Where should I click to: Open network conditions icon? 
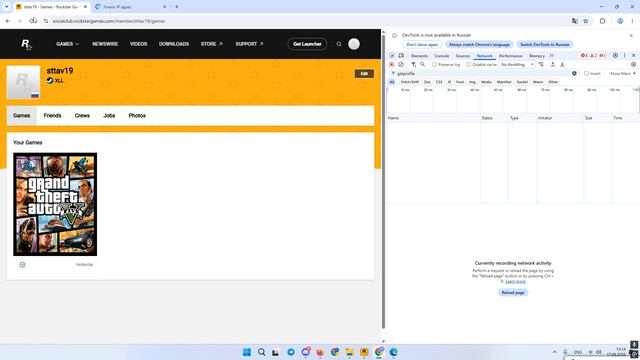pos(541,64)
